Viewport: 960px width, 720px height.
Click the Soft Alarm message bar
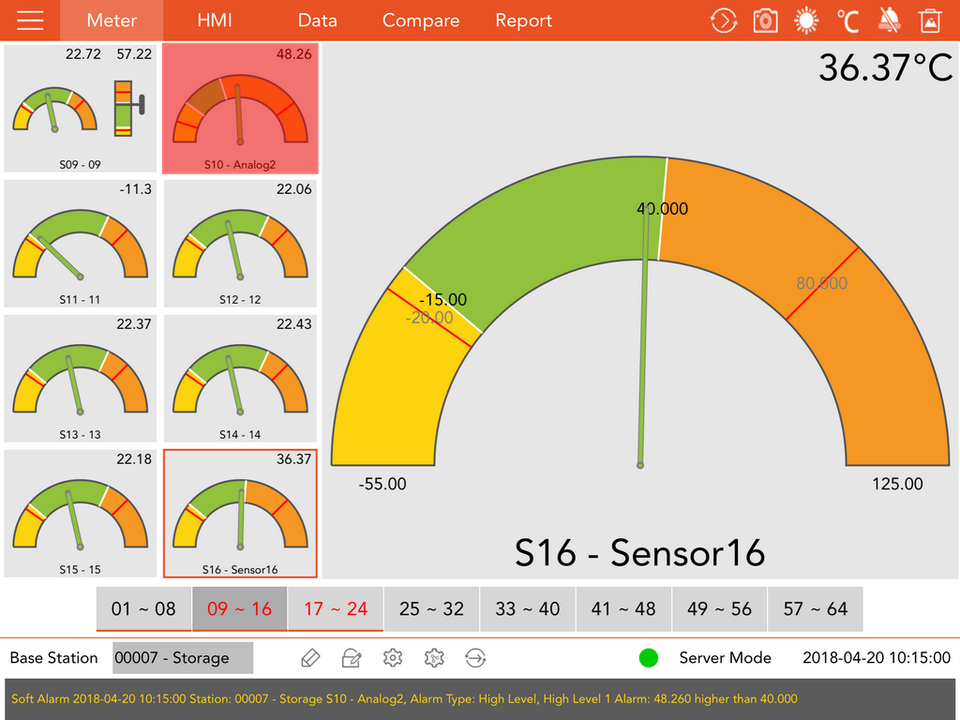[x=480, y=699]
